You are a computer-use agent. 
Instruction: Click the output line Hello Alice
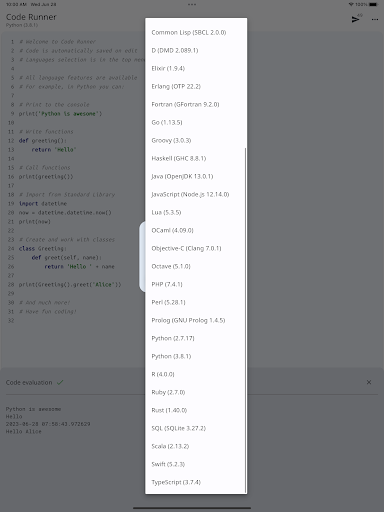[24, 431]
